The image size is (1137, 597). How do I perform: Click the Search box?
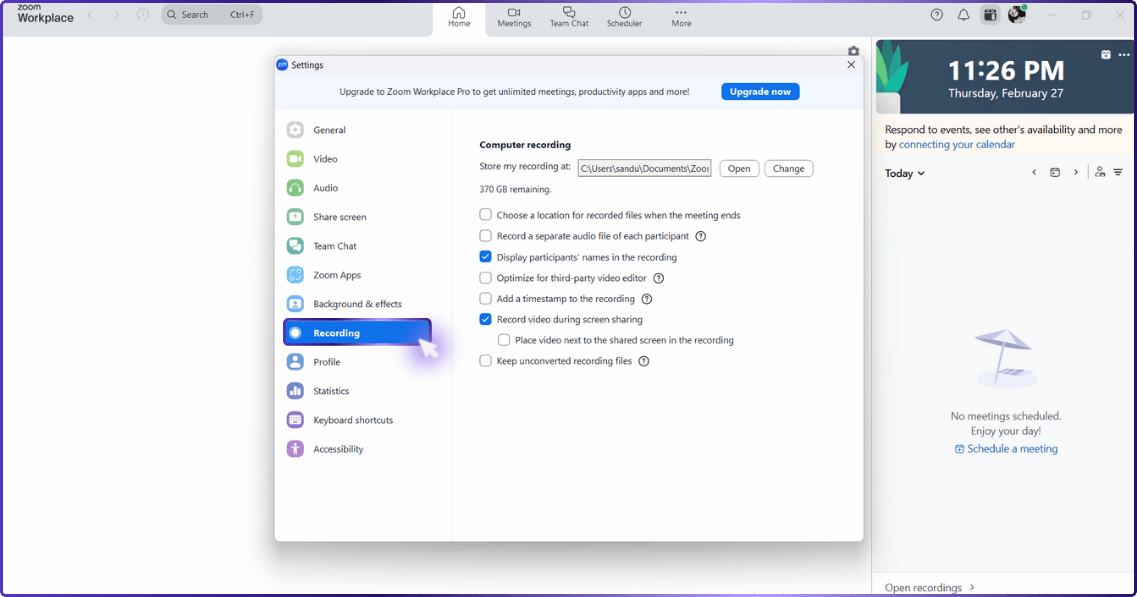click(212, 15)
